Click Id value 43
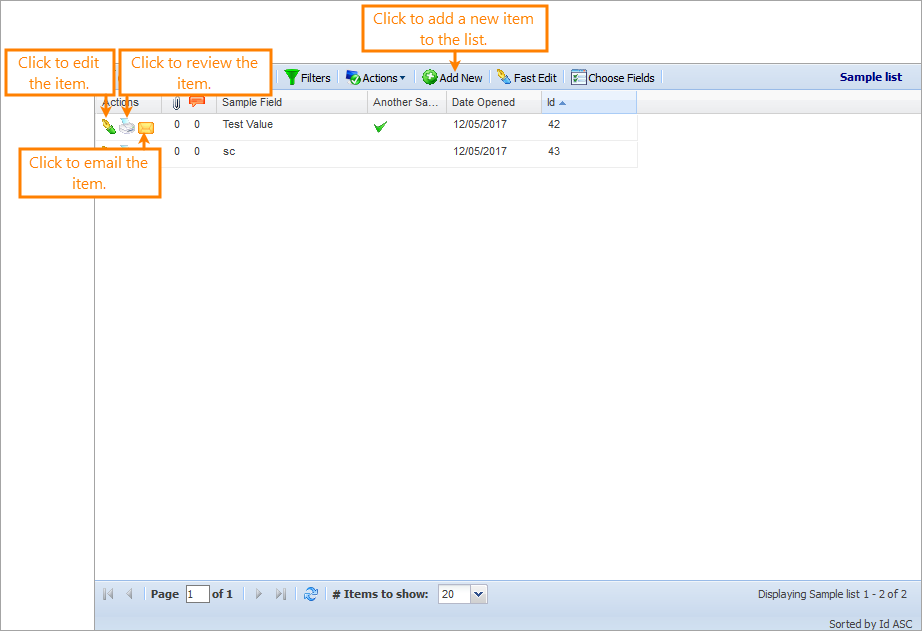This screenshot has width=922, height=631. pyautogui.click(x=554, y=151)
